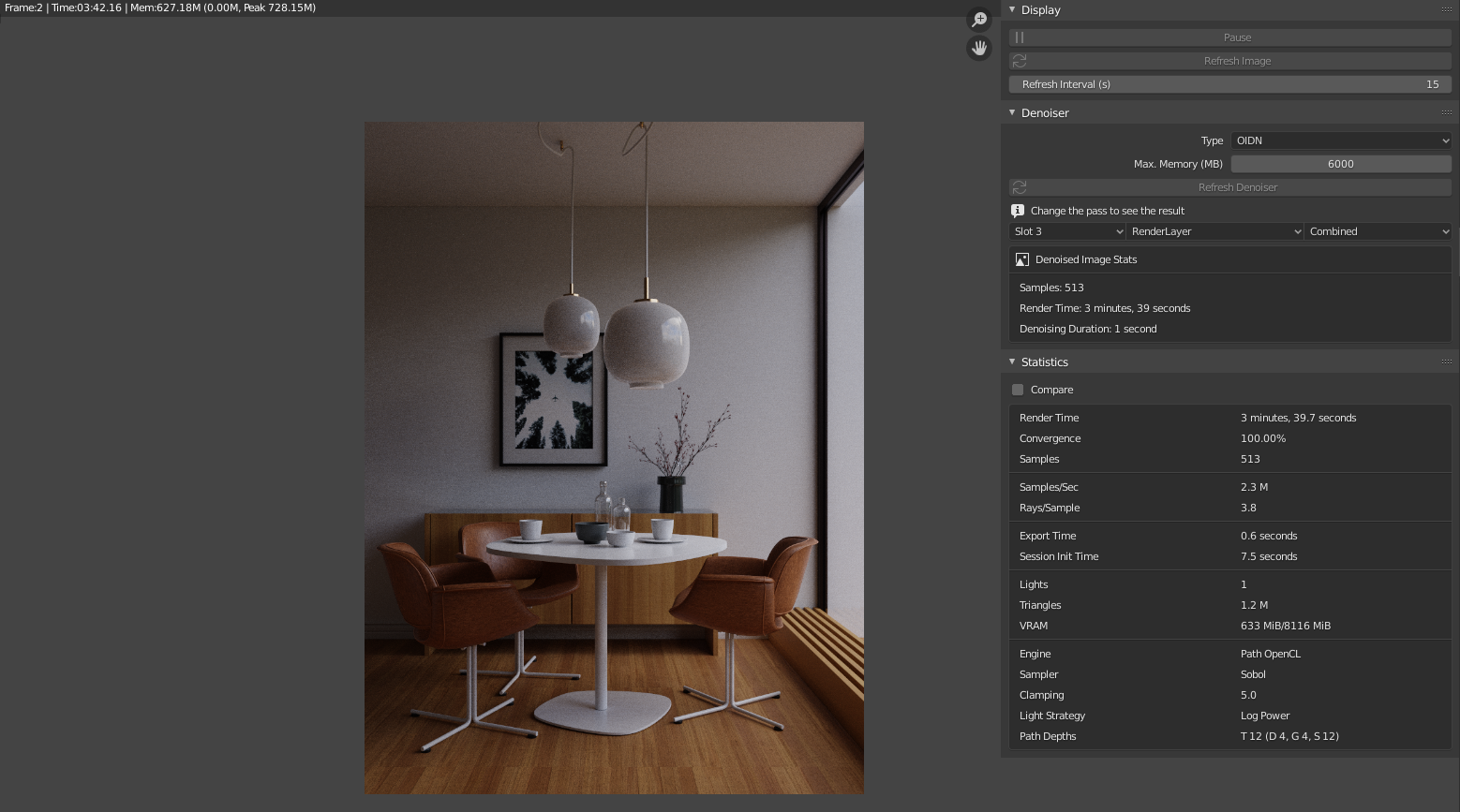Collapse the Denoiser panel
The image size is (1460, 812).
click(x=1012, y=112)
